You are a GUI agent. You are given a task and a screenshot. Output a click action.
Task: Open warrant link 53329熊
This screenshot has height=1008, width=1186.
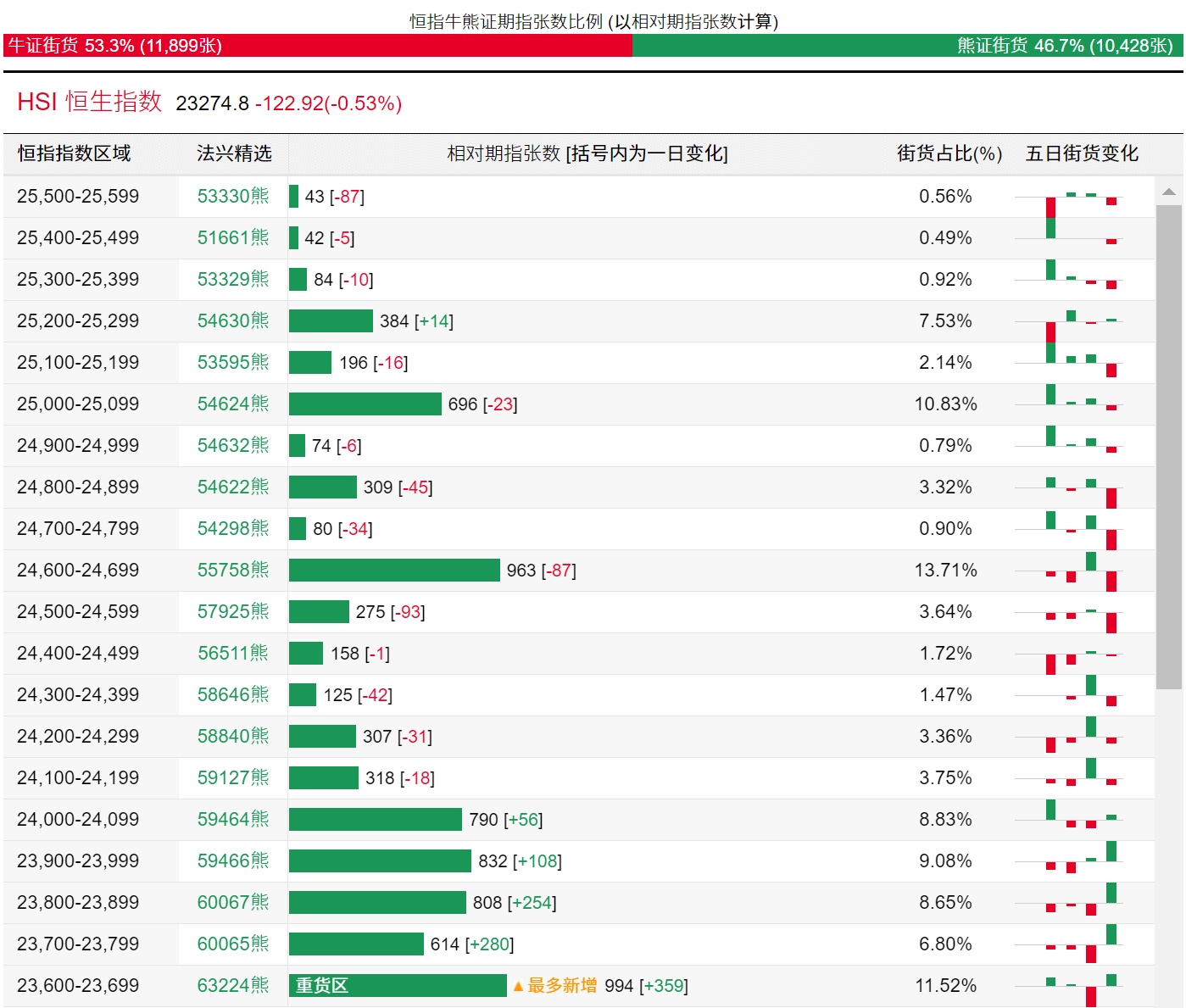(233, 279)
